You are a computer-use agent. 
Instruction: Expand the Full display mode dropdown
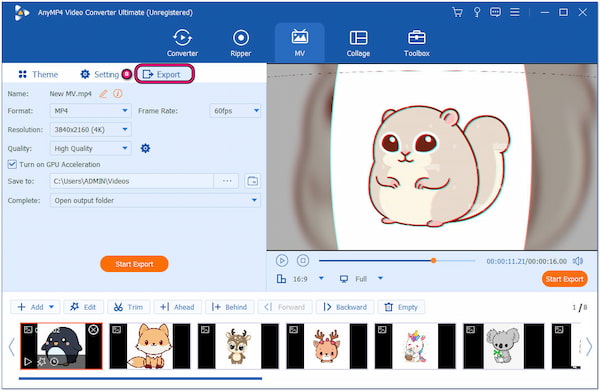pos(380,279)
